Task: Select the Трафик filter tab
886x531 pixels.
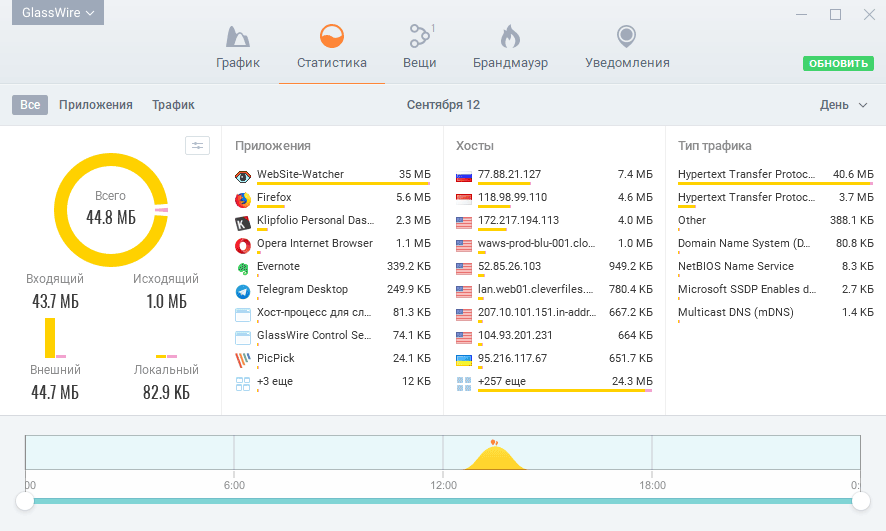Action: 173,105
